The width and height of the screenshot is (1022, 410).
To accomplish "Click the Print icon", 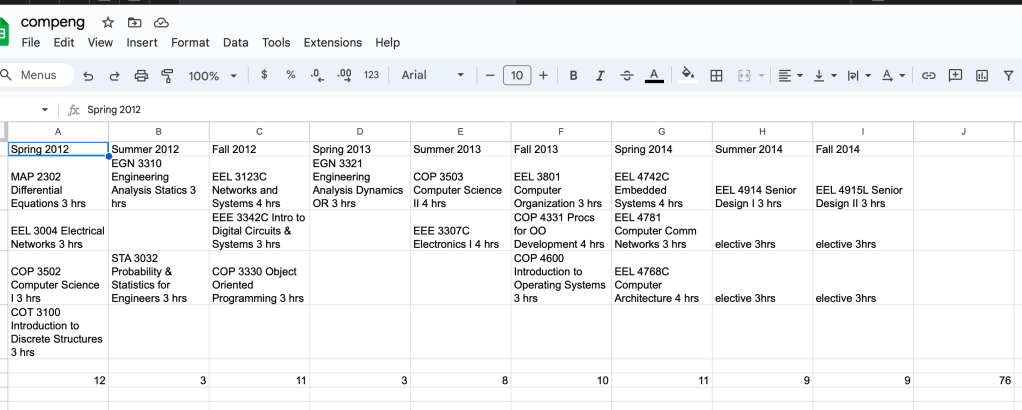I will point(141,76).
